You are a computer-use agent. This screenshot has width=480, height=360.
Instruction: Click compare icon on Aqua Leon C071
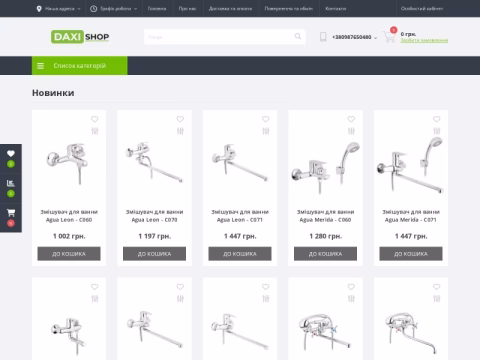point(266,131)
